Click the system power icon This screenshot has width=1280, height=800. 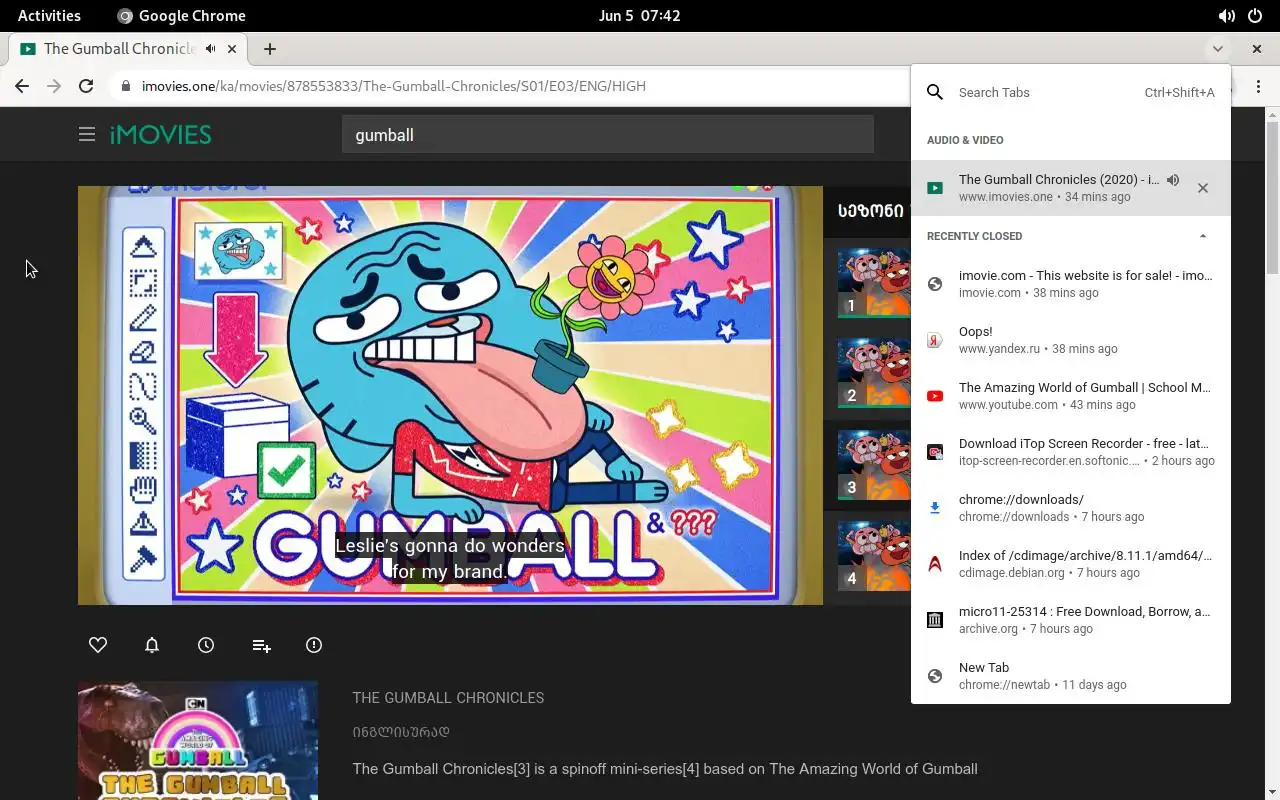[1255, 16]
